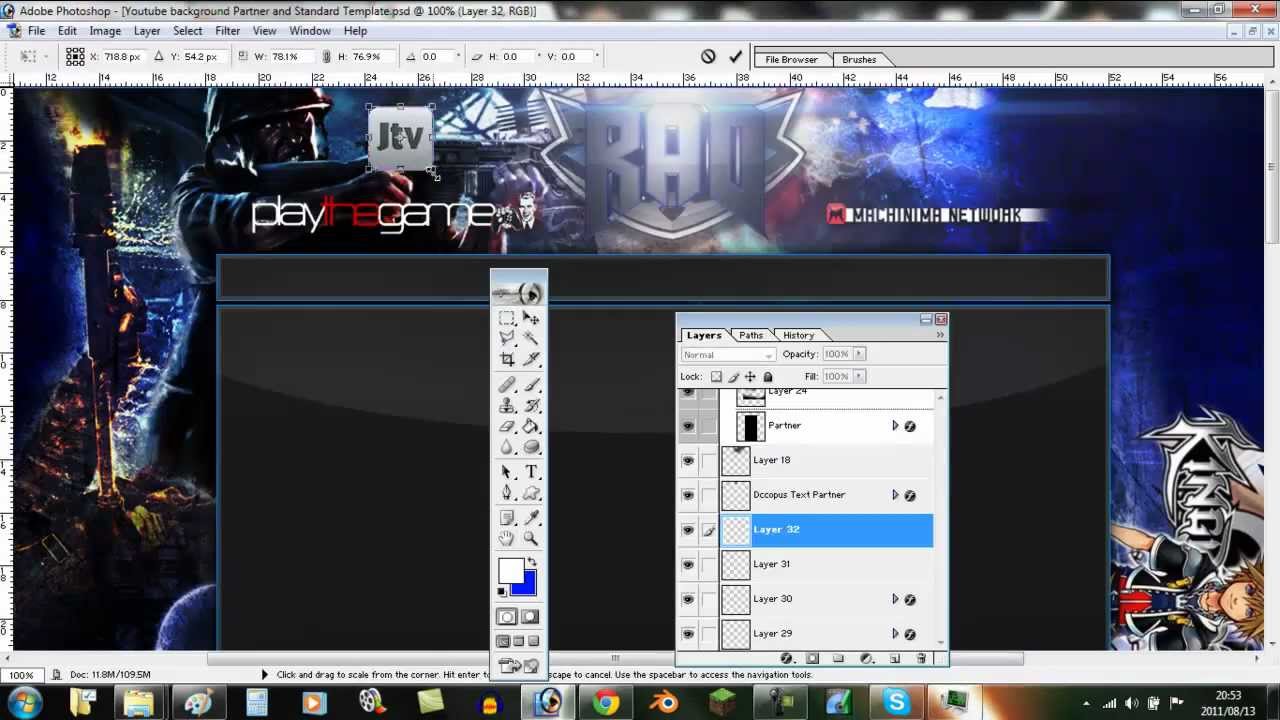Select the Polygonal Lasso tool

coord(507,339)
